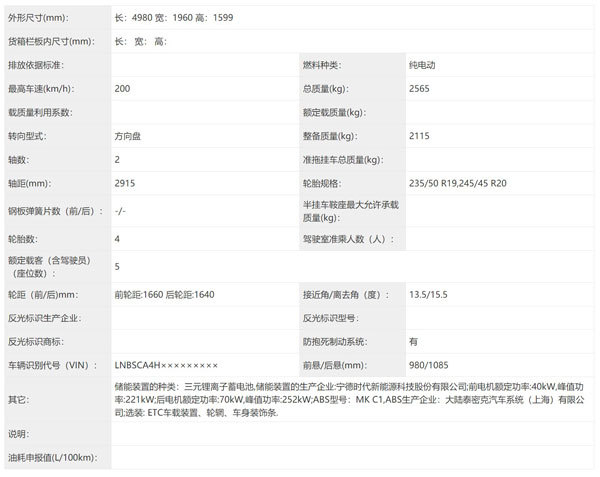Click the 反光标识生产企业 label
This screenshot has width=600, height=477.
[x=45, y=318]
